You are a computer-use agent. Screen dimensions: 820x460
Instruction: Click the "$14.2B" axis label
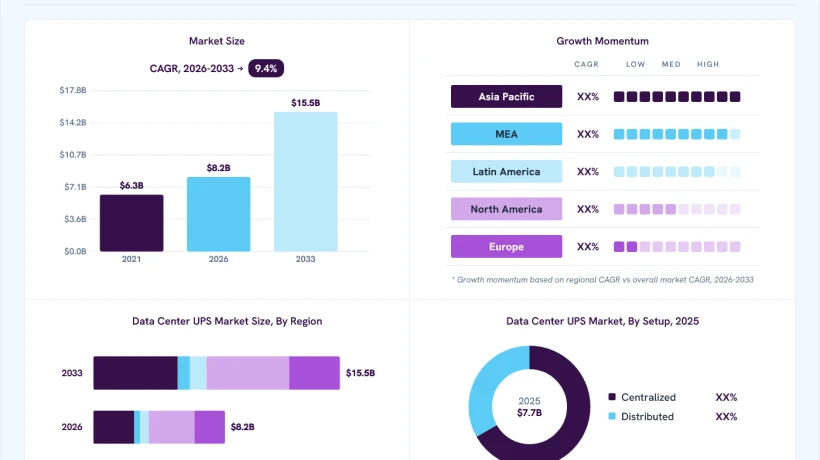73,122
